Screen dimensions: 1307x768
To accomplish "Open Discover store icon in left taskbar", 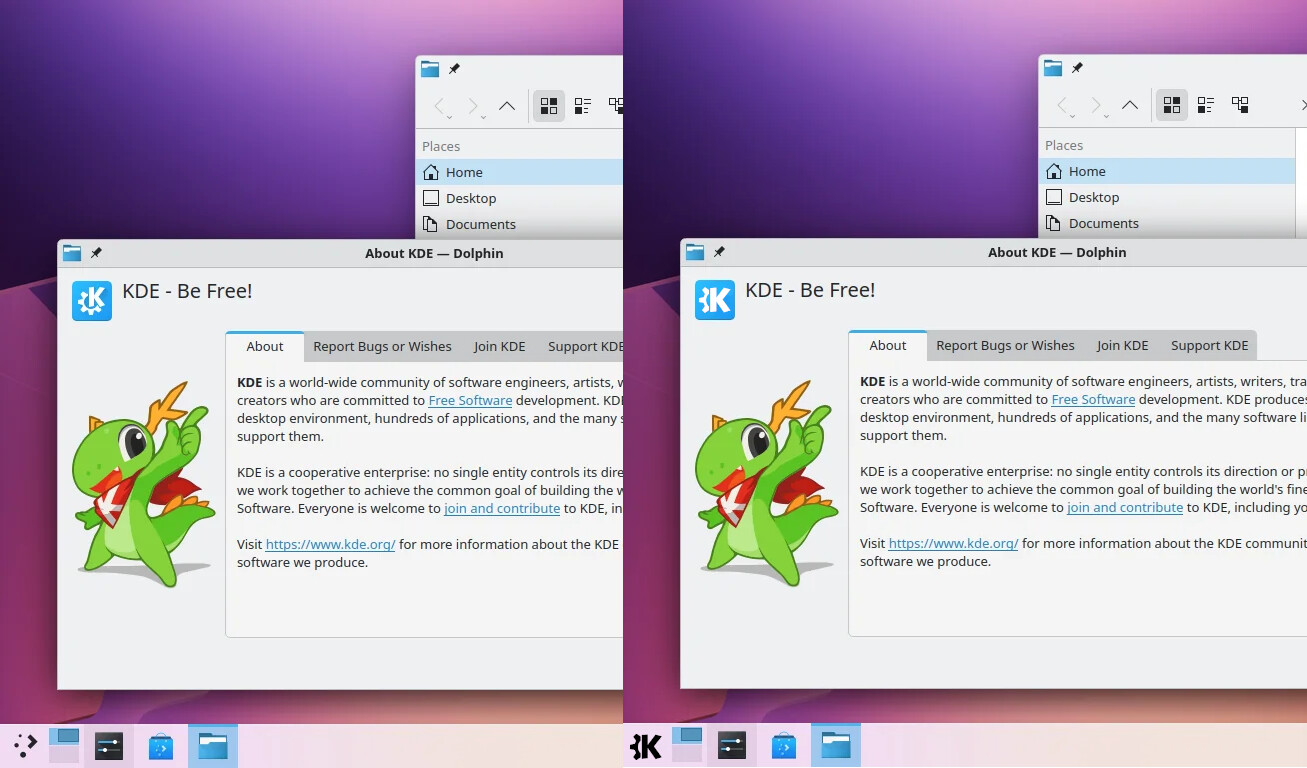I will click(x=160, y=746).
